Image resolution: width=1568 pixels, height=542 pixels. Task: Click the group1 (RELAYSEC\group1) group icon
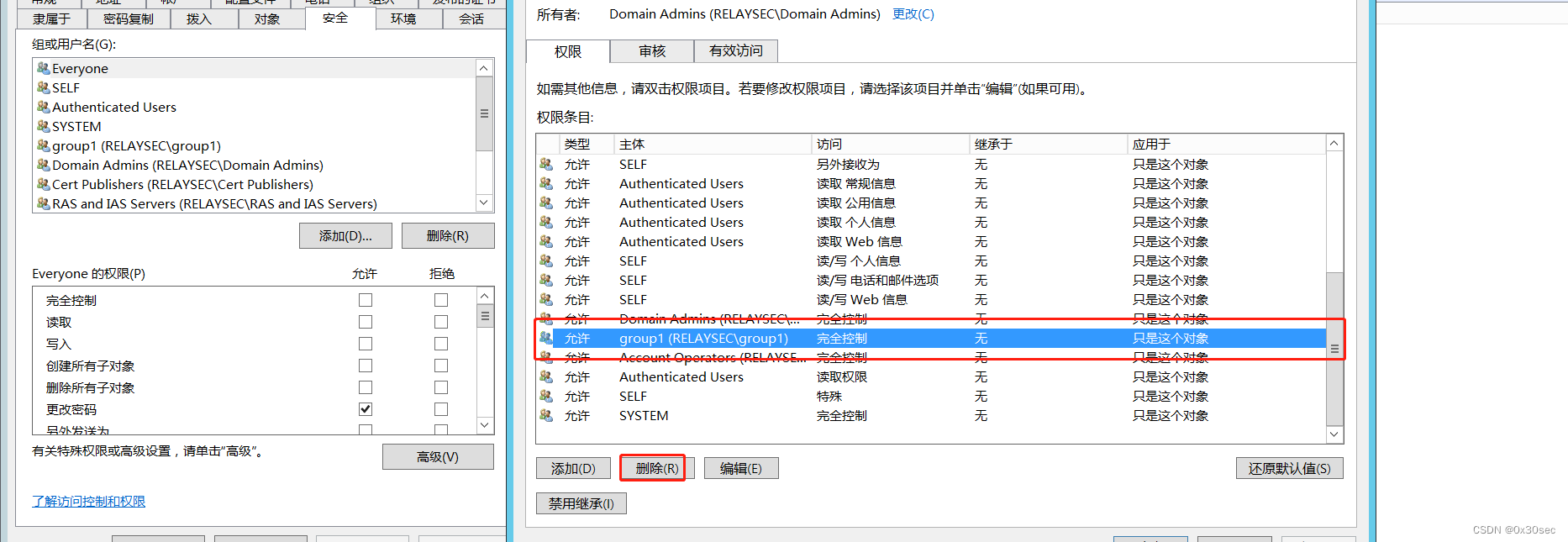tap(44, 145)
